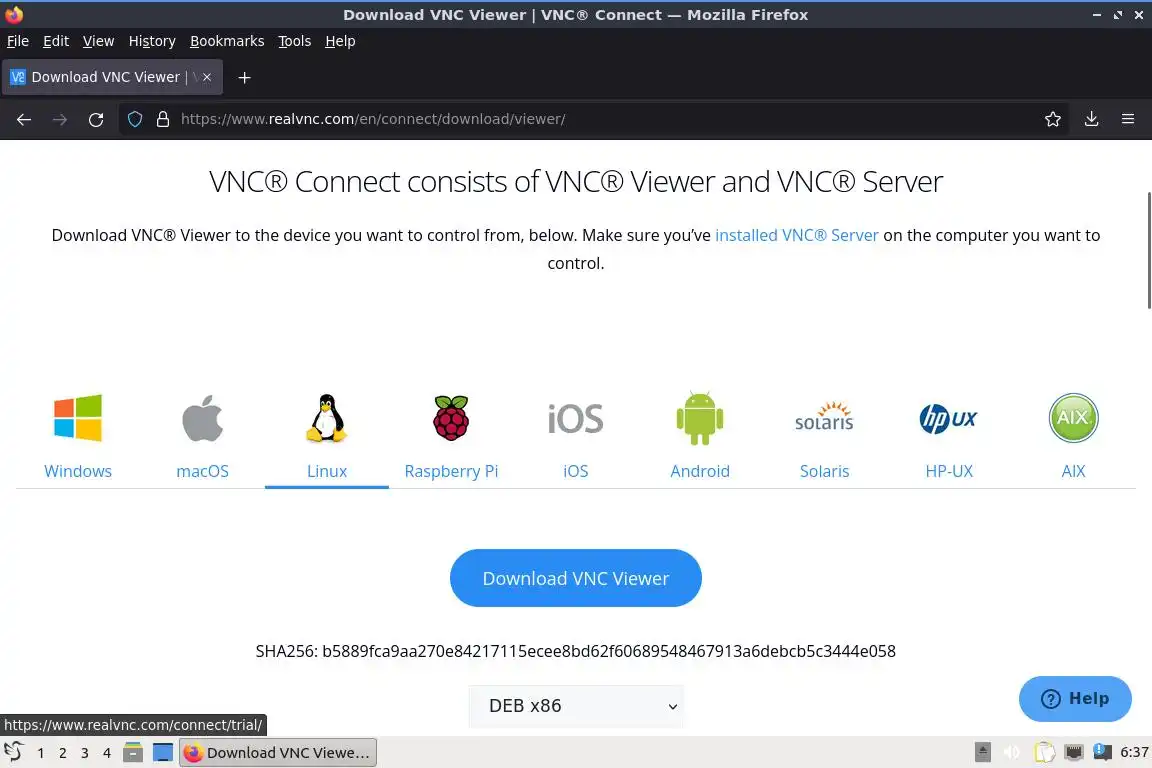This screenshot has height=768, width=1152.
Task: Click the Linux text label tab
Action: tap(327, 471)
